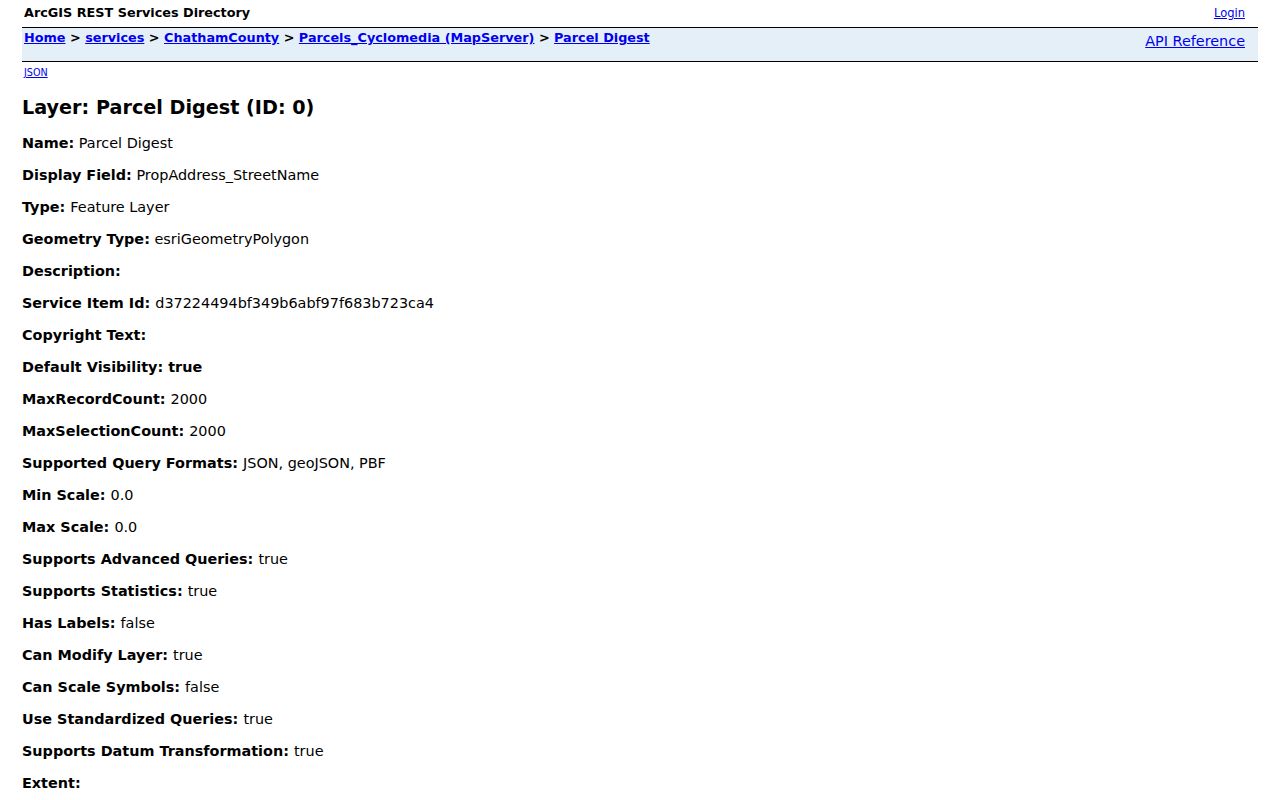Click the Name value Parcel Digest
Screen dimensions: 1280x800
(126, 143)
